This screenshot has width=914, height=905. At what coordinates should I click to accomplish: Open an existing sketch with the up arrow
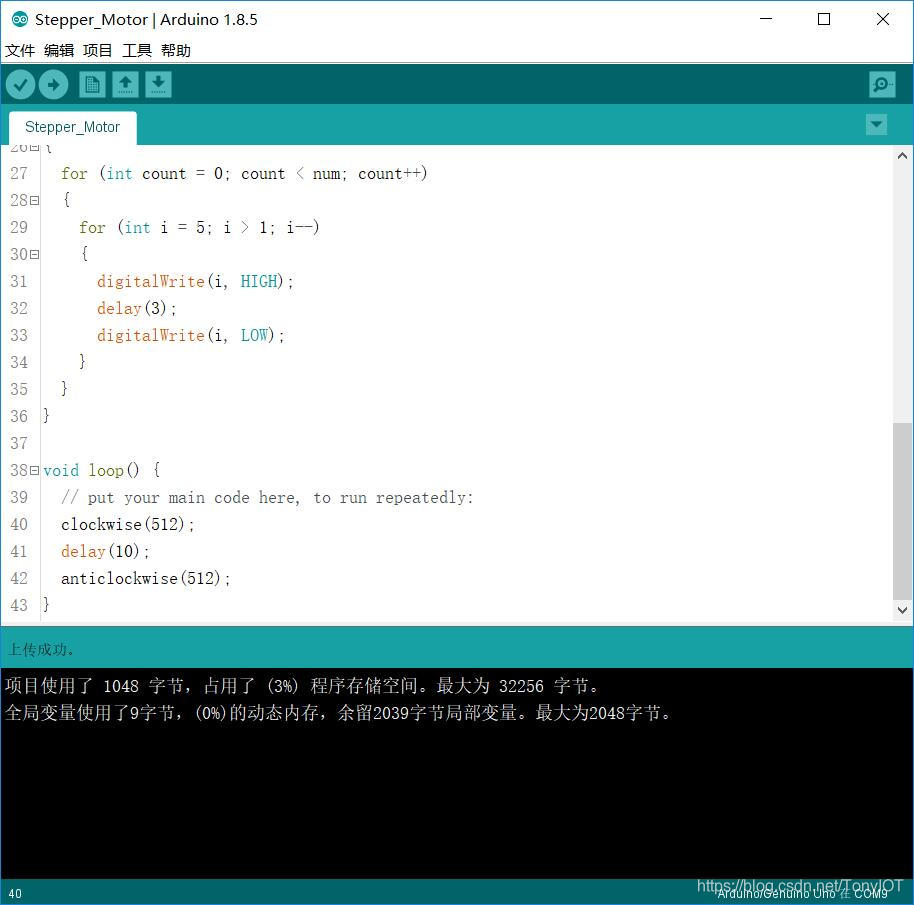[x=125, y=84]
